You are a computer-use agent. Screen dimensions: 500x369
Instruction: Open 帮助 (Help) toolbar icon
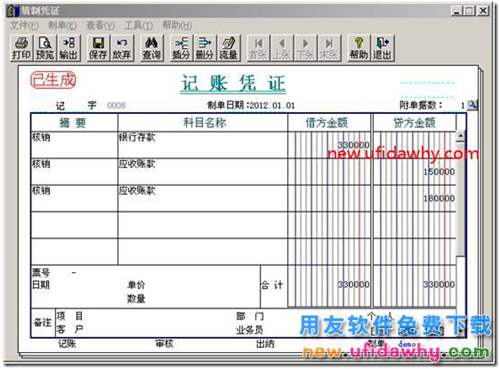click(x=358, y=48)
